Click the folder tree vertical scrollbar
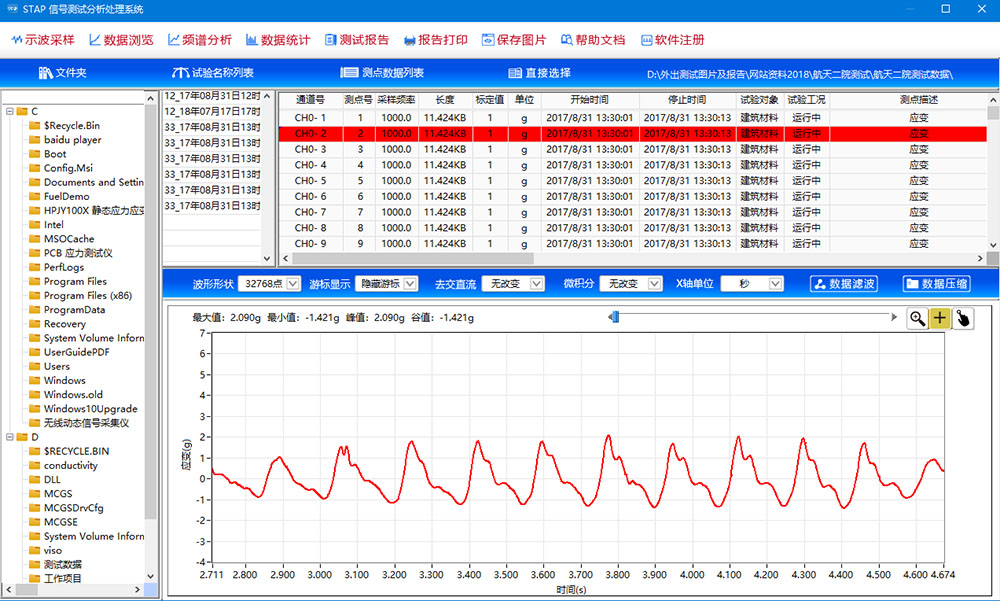This screenshot has width=1000, height=601. 151,311
